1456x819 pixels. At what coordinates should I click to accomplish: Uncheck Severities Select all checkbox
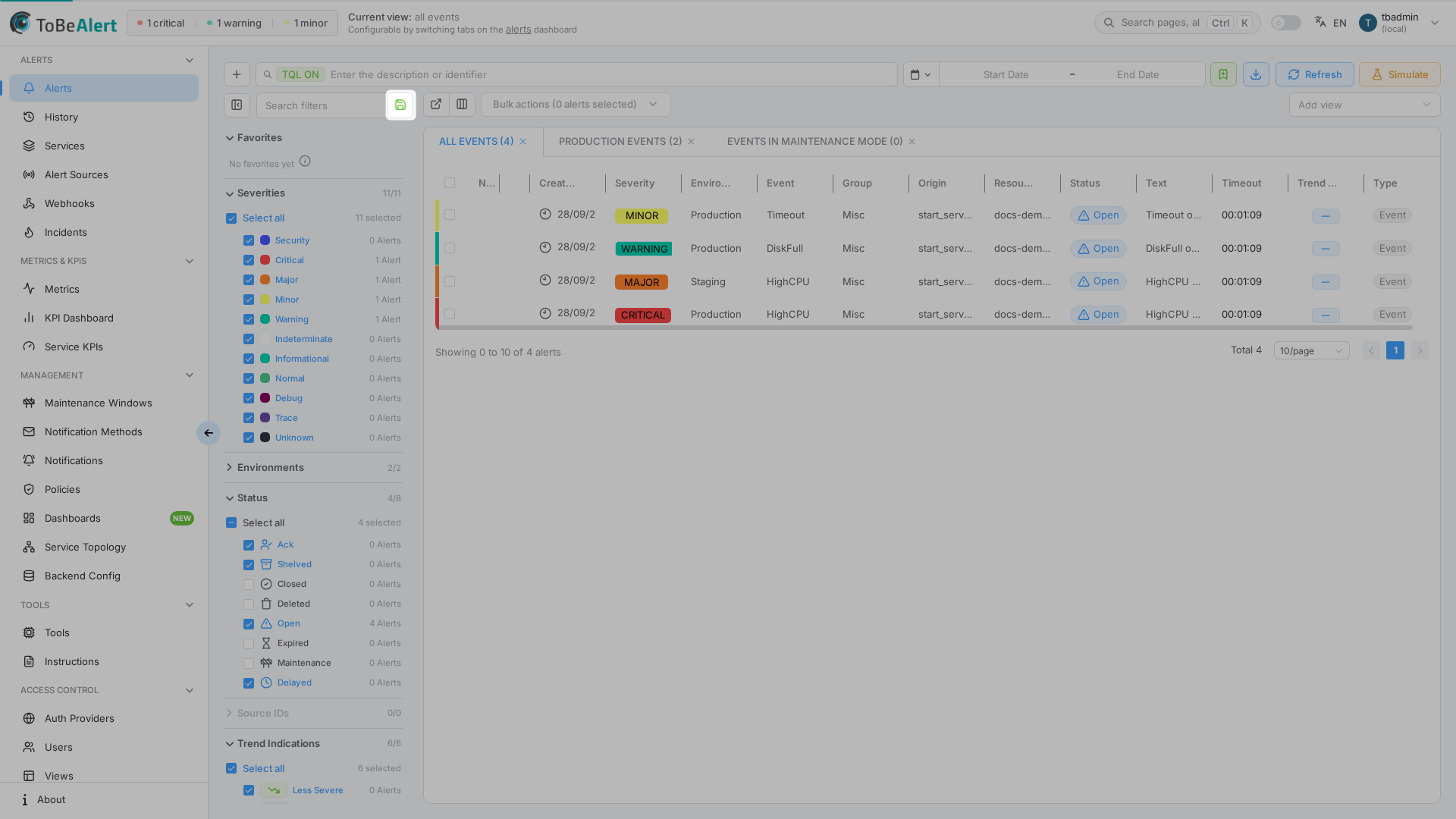[231, 218]
